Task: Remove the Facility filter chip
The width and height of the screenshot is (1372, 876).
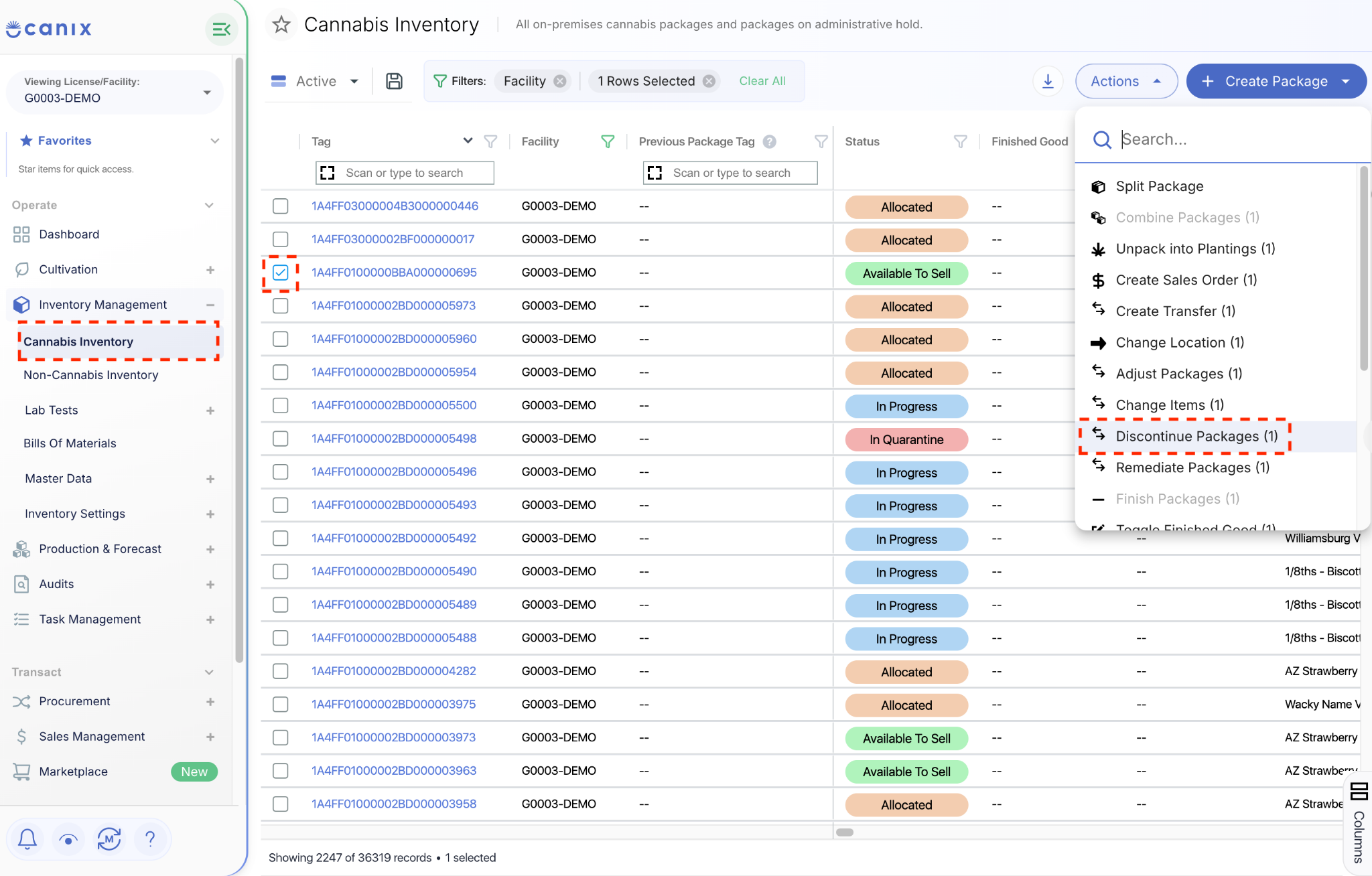Action: (560, 81)
